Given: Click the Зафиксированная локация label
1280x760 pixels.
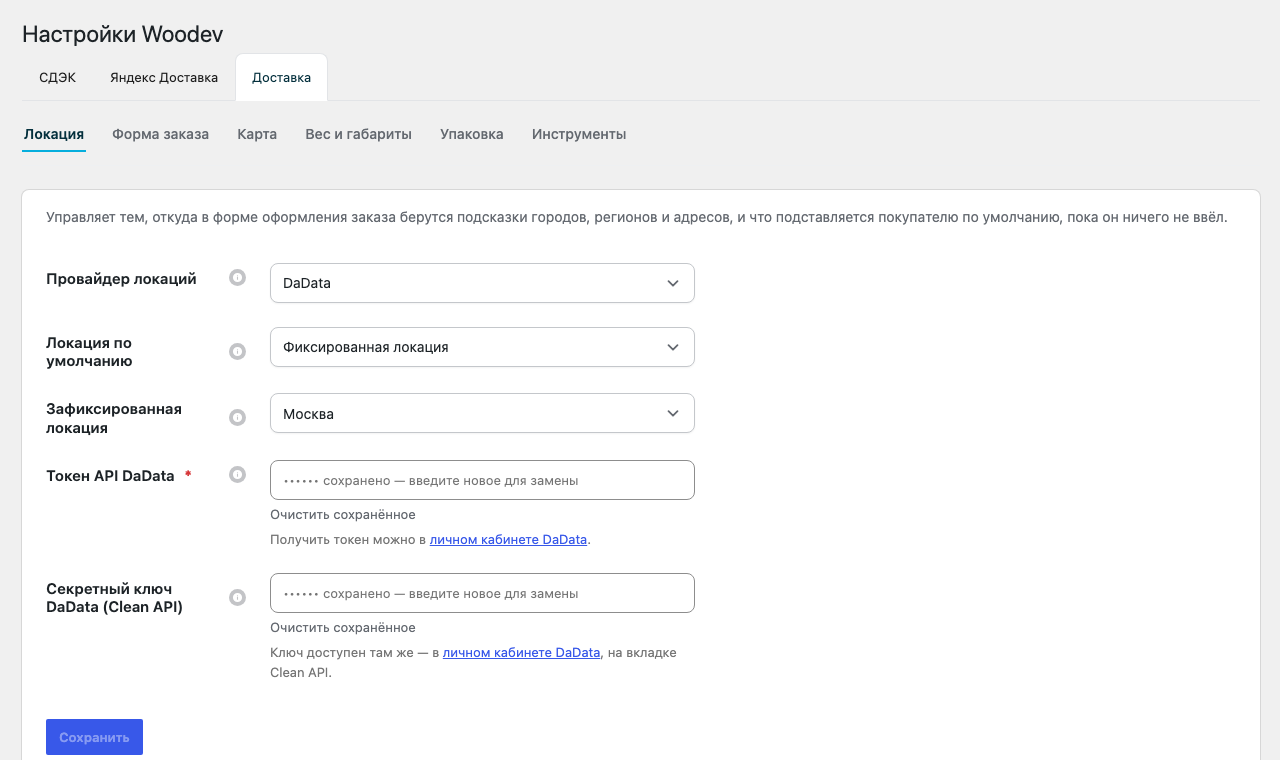Looking at the screenshot, I should click(114, 418).
